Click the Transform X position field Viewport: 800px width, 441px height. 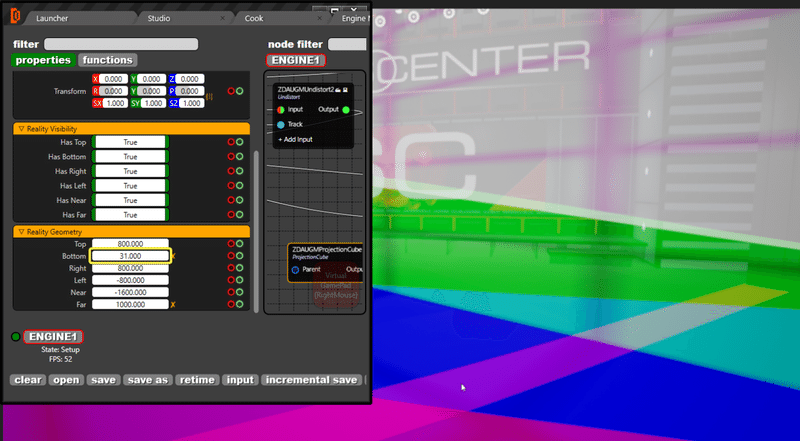click(x=113, y=79)
